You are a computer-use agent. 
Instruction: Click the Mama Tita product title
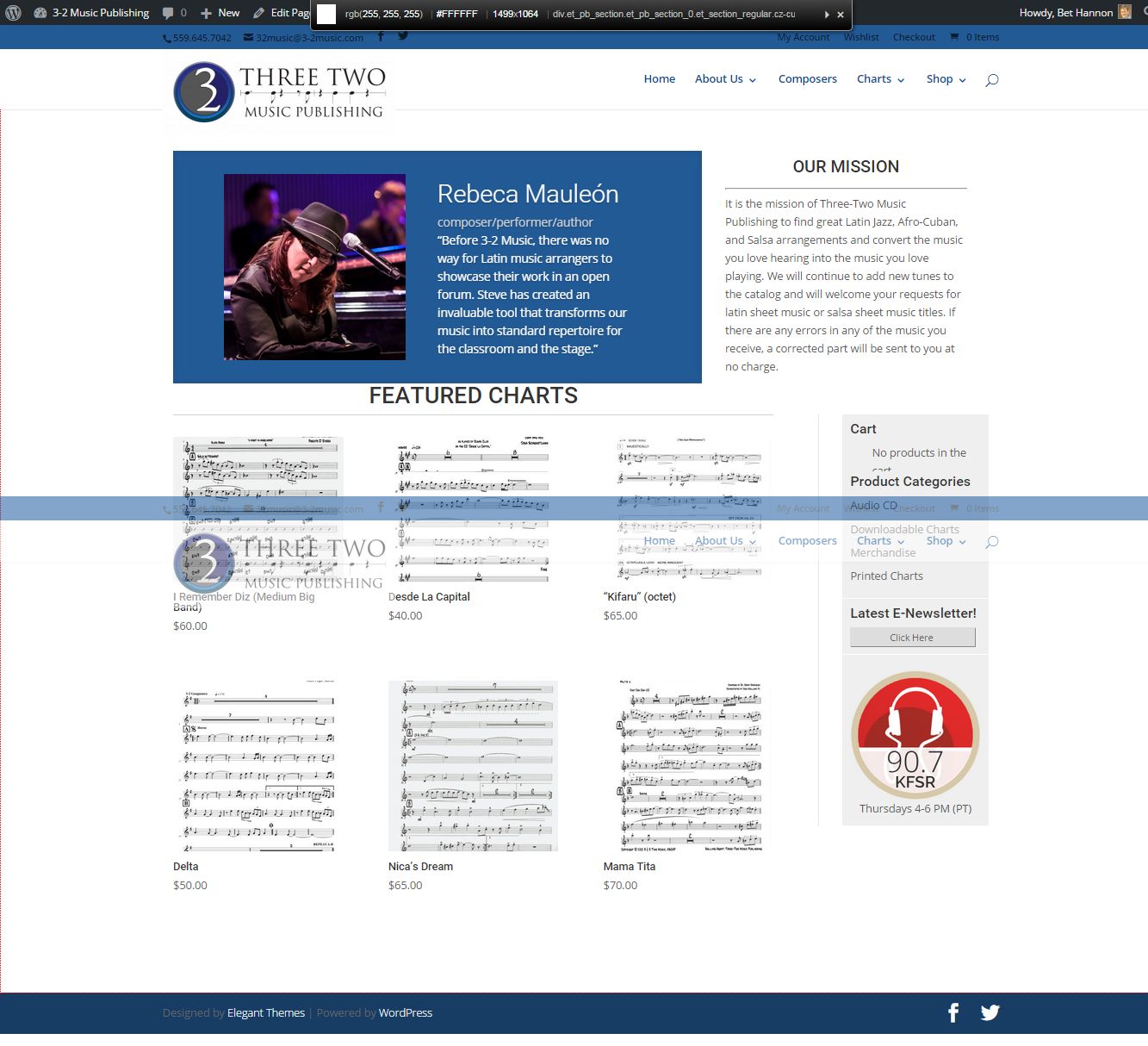(630, 867)
